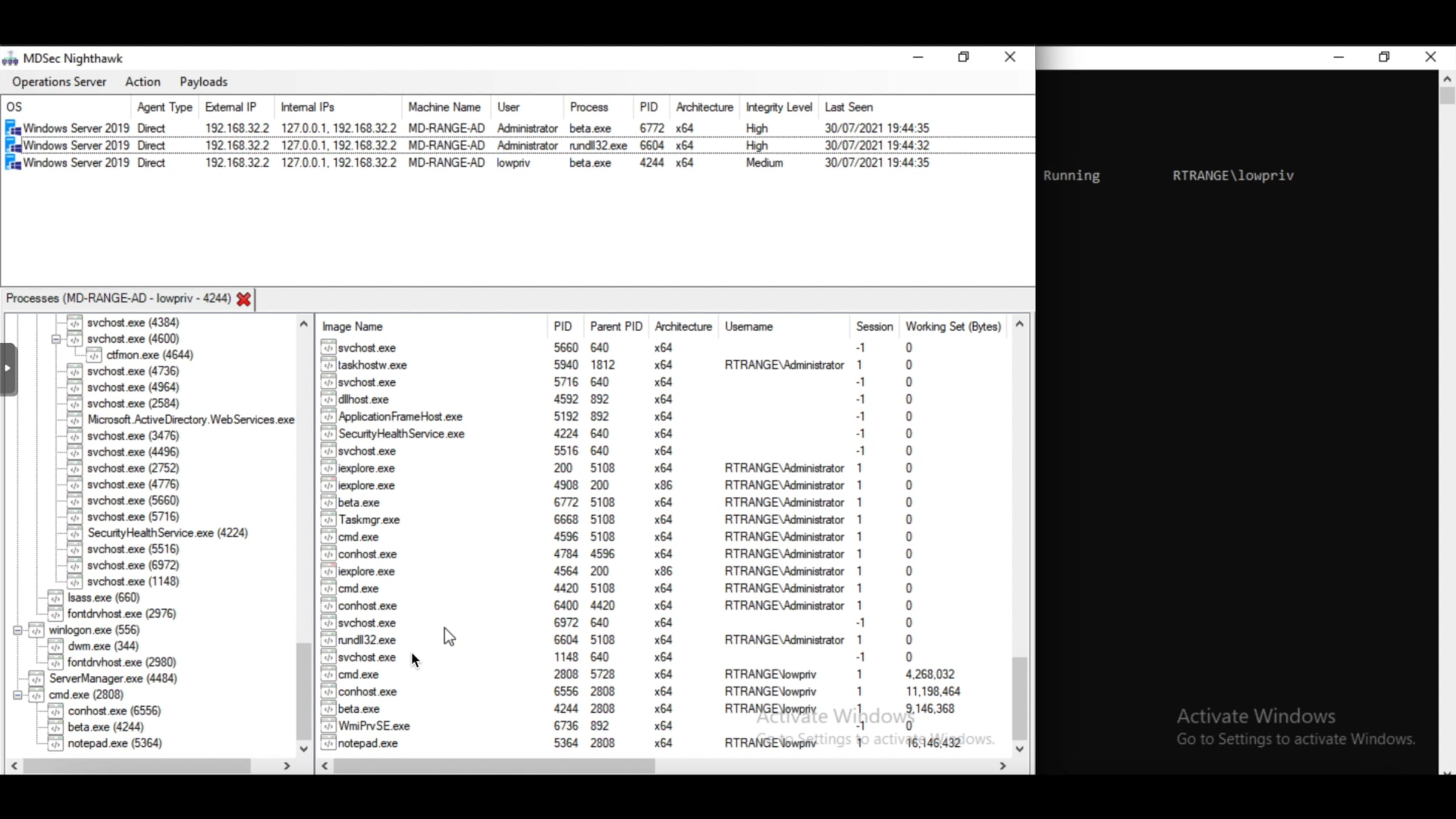Viewport: 1456px width, 819px height.
Task: Click process table horizontal scrollbar thumb
Action: (x=494, y=766)
